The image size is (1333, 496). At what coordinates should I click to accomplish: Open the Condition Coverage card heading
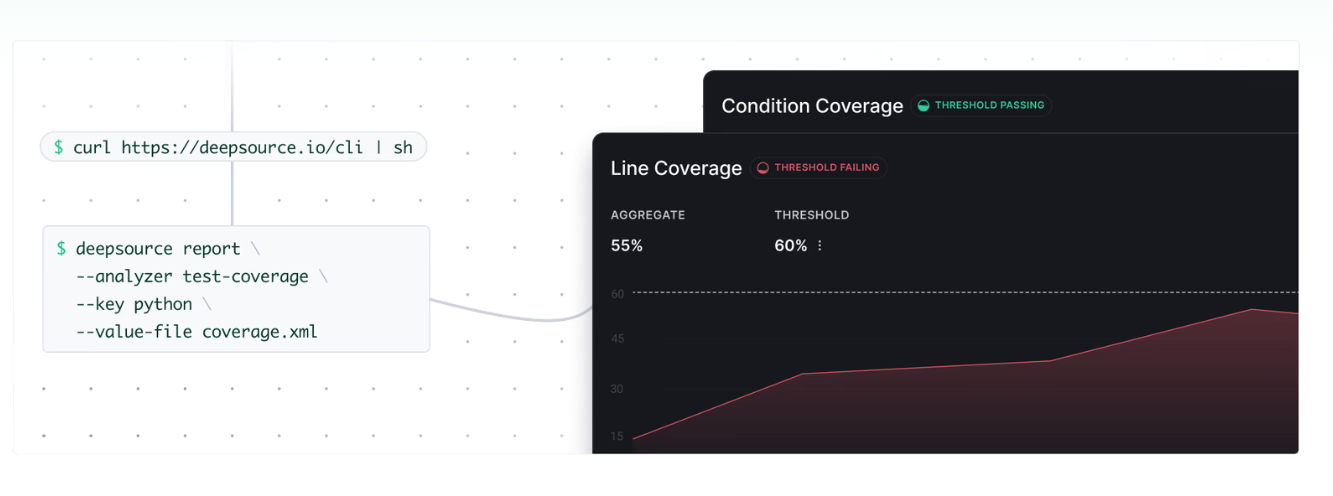pyautogui.click(x=812, y=106)
